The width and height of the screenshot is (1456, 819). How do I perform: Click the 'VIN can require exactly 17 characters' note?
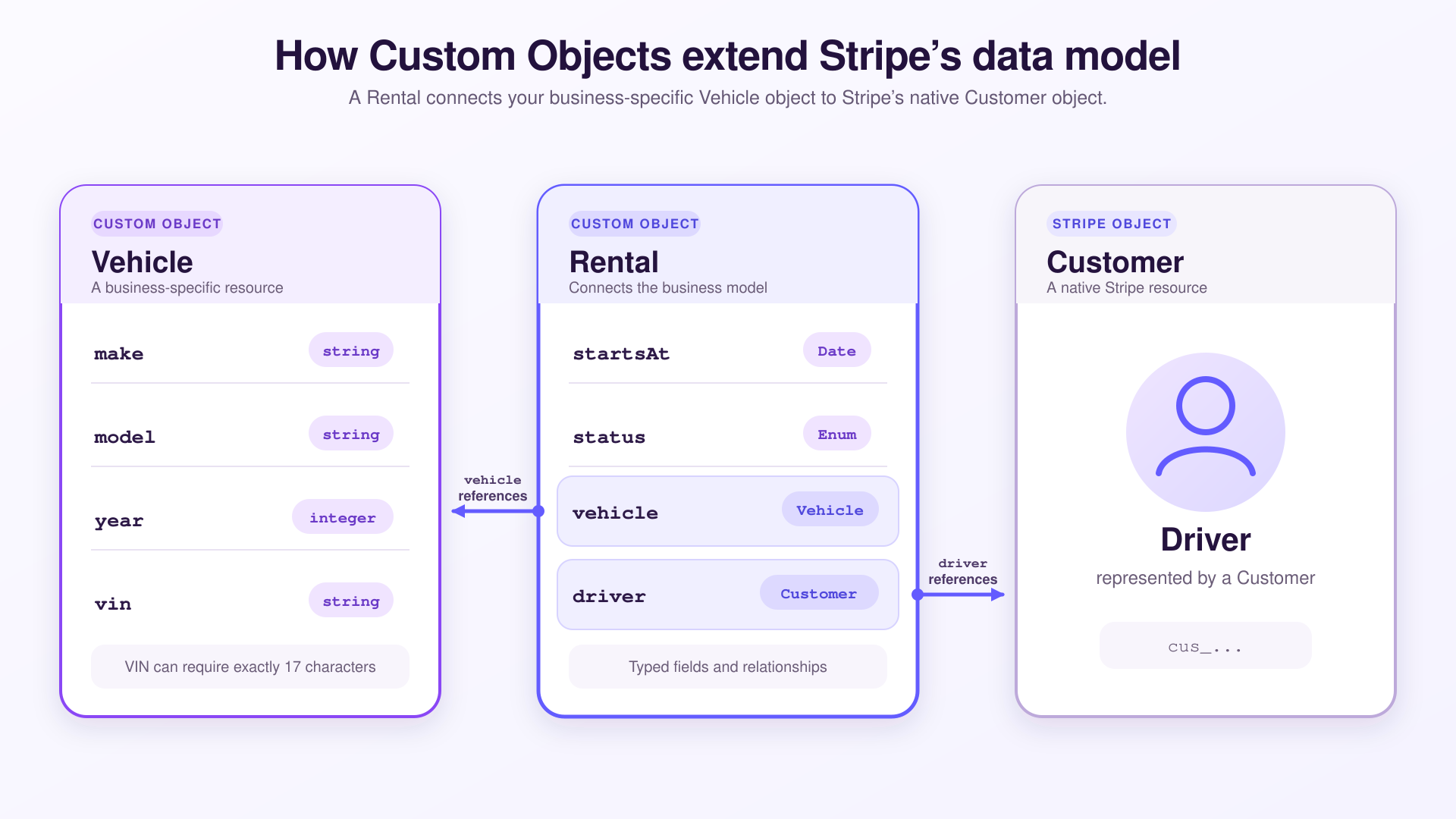(250, 667)
